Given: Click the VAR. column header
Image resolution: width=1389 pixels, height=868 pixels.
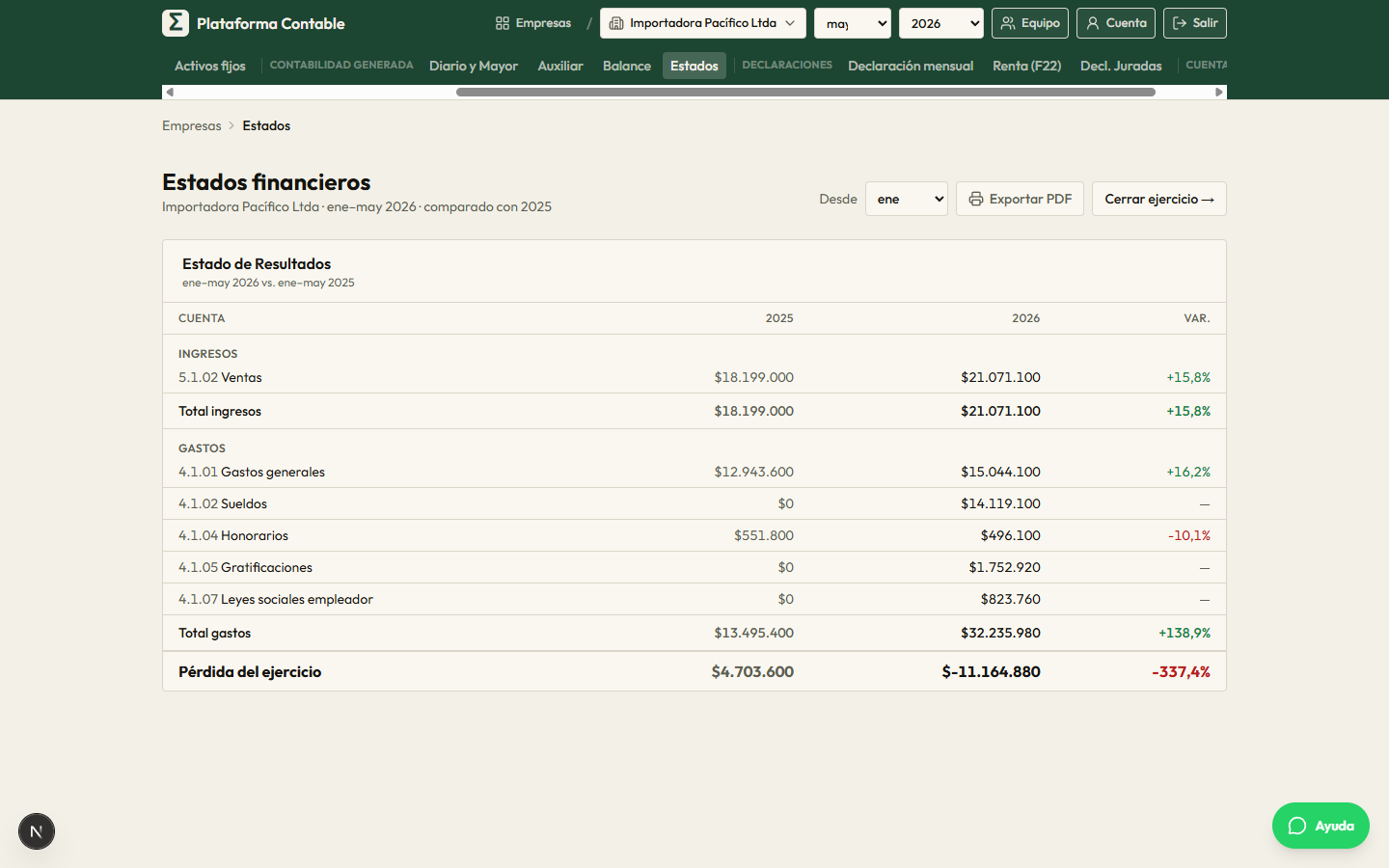Looking at the screenshot, I should pos(1197,318).
